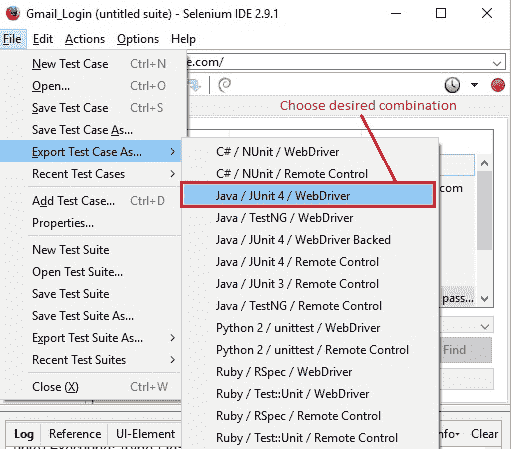Open the File menu

tap(13, 39)
